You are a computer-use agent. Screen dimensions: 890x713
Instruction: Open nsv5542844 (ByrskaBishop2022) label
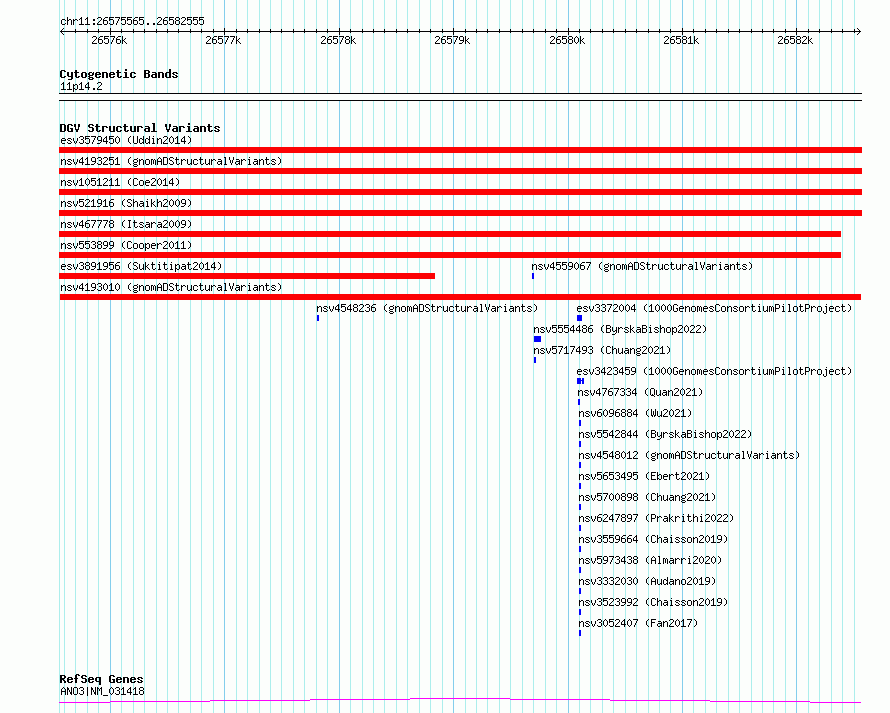[x=665, y=434]
